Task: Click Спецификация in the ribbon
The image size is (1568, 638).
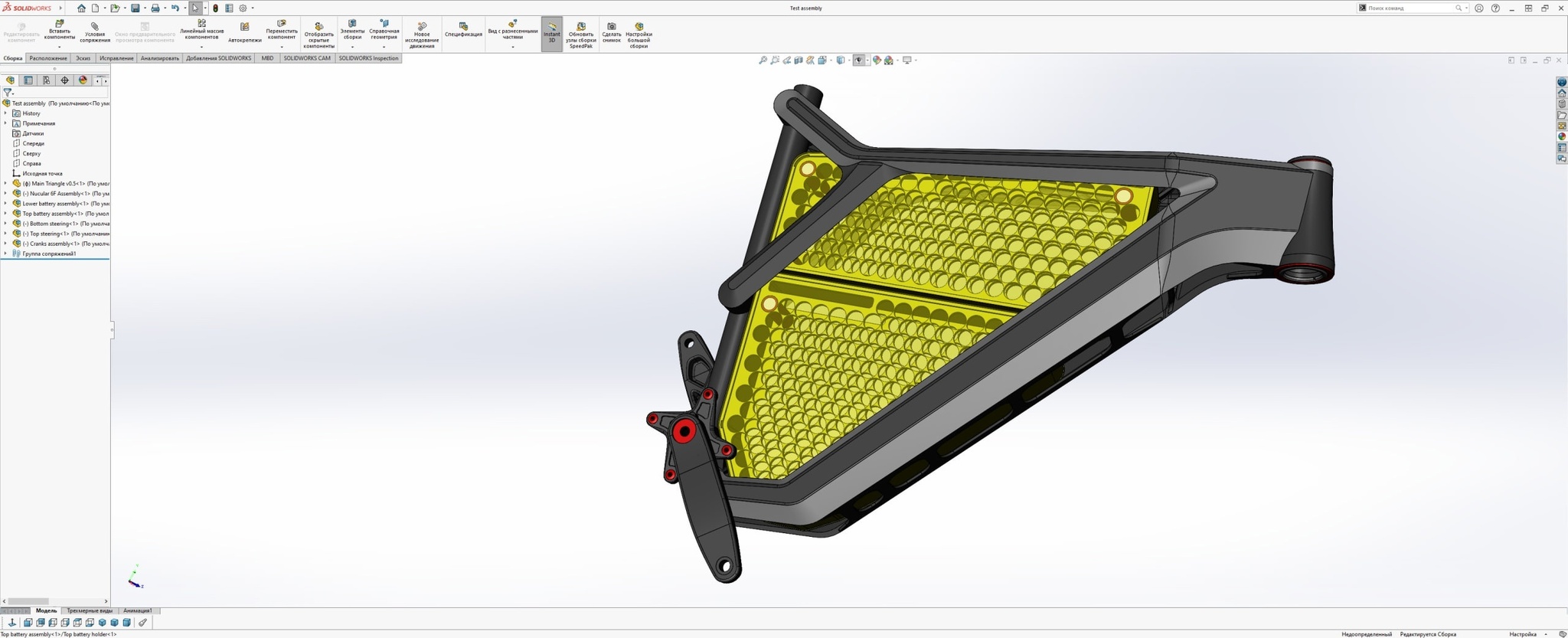Action: point(463,27)
